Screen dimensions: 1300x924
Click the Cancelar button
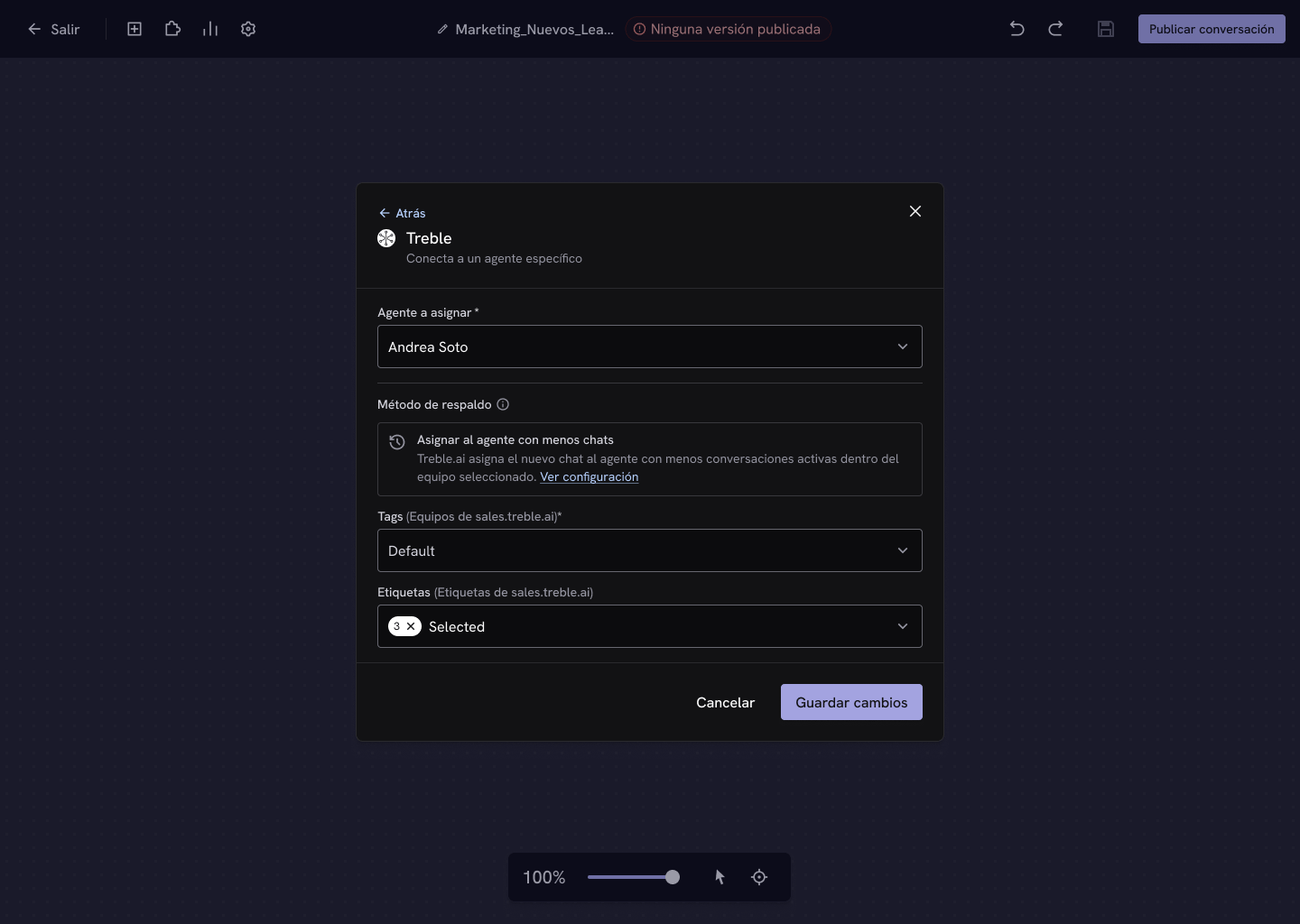pos(725,702)
